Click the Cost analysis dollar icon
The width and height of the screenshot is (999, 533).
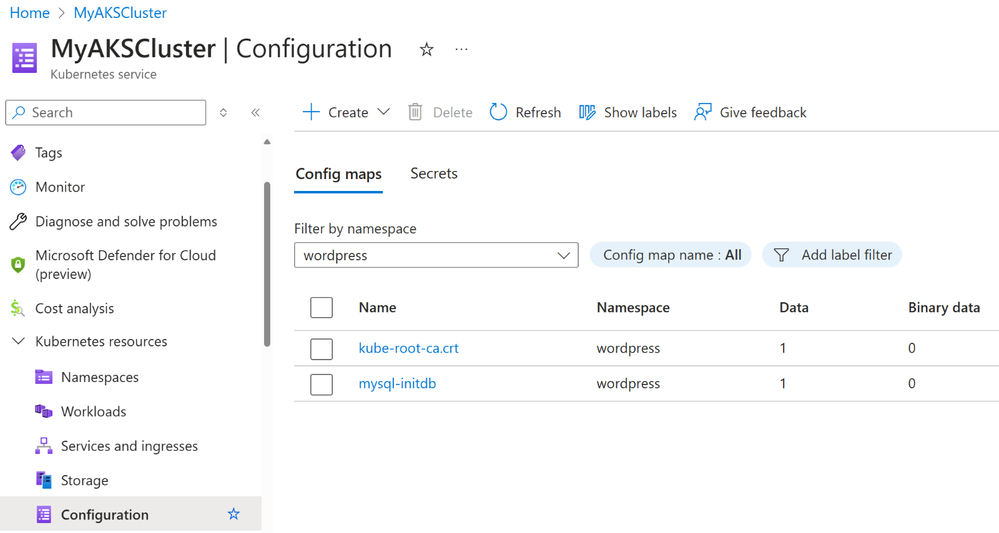17,308
